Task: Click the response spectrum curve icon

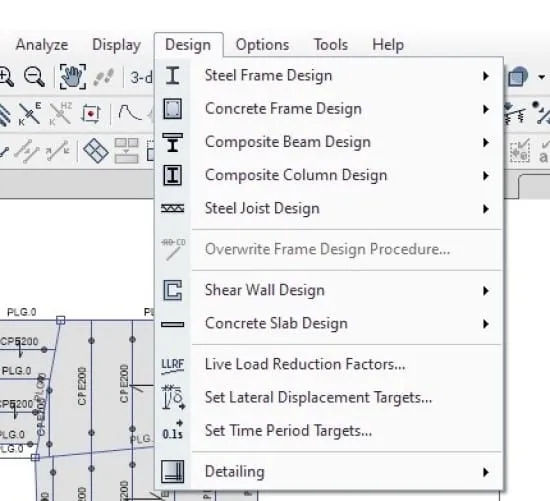Action: click(130, 113)
